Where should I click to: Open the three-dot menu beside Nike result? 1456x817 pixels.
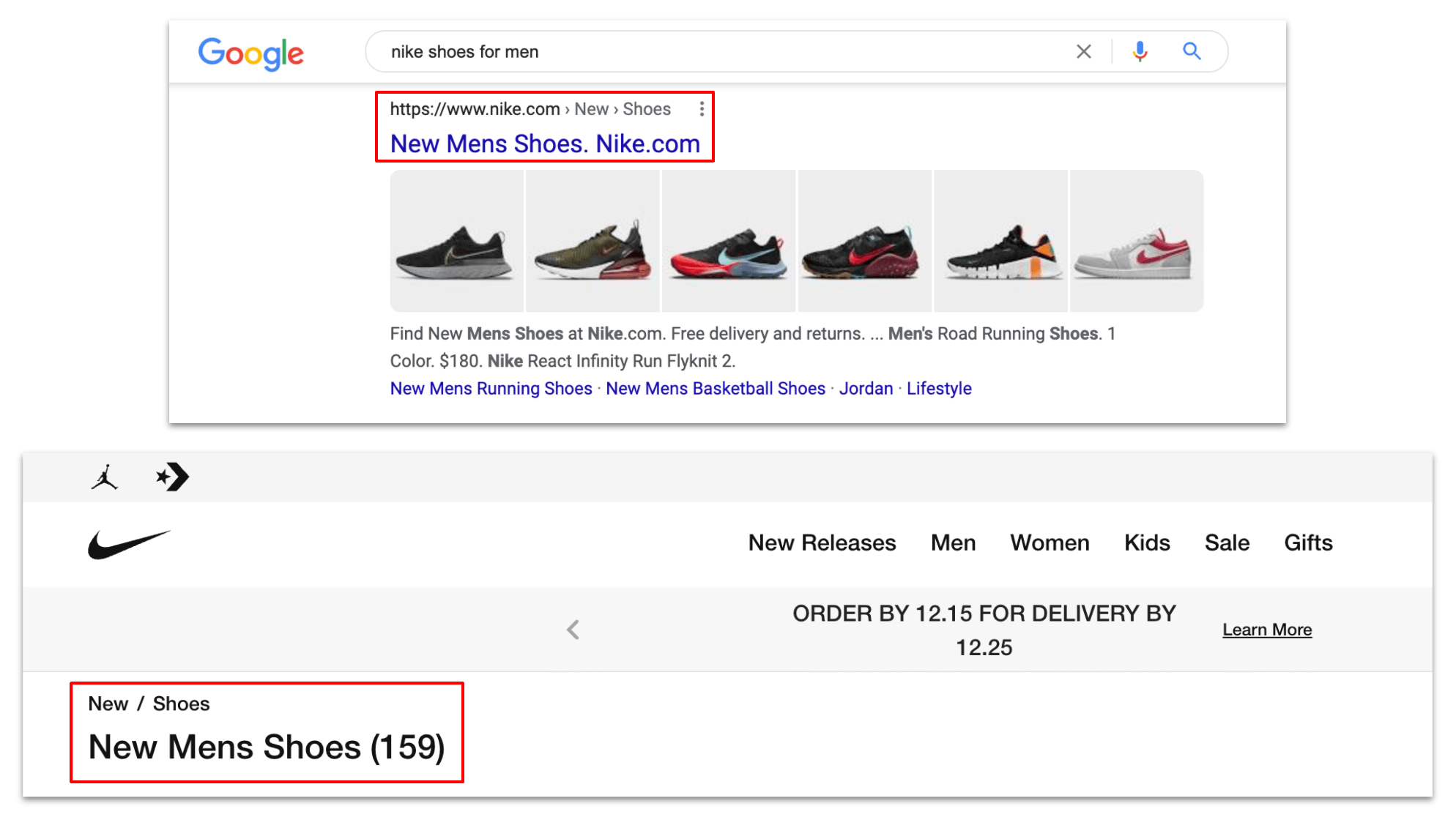click(702, 109)
